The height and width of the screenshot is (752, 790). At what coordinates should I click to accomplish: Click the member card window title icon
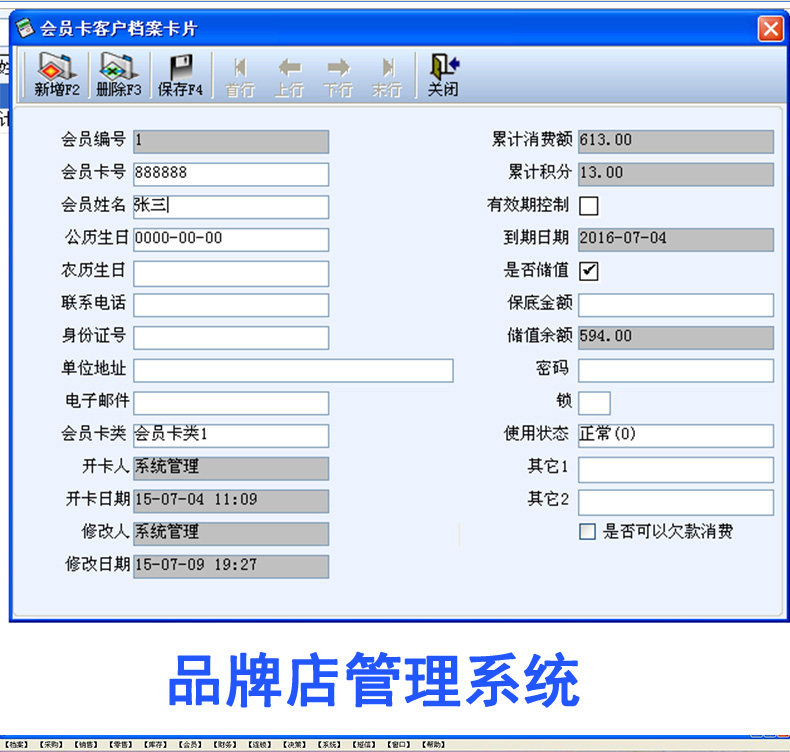(24, 28)
